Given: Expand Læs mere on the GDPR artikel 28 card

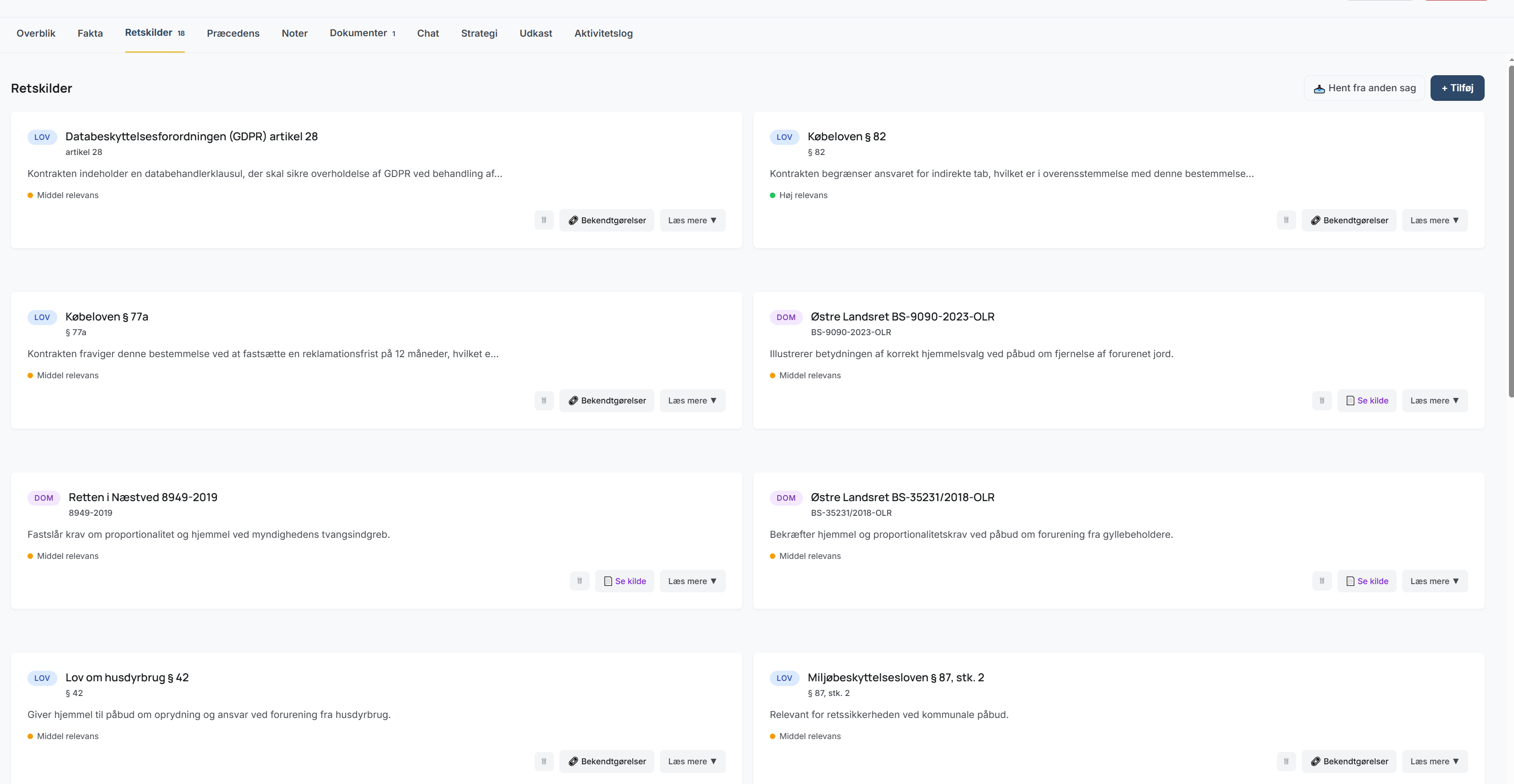Looking at the screenshot, I should tap(692, 221).
